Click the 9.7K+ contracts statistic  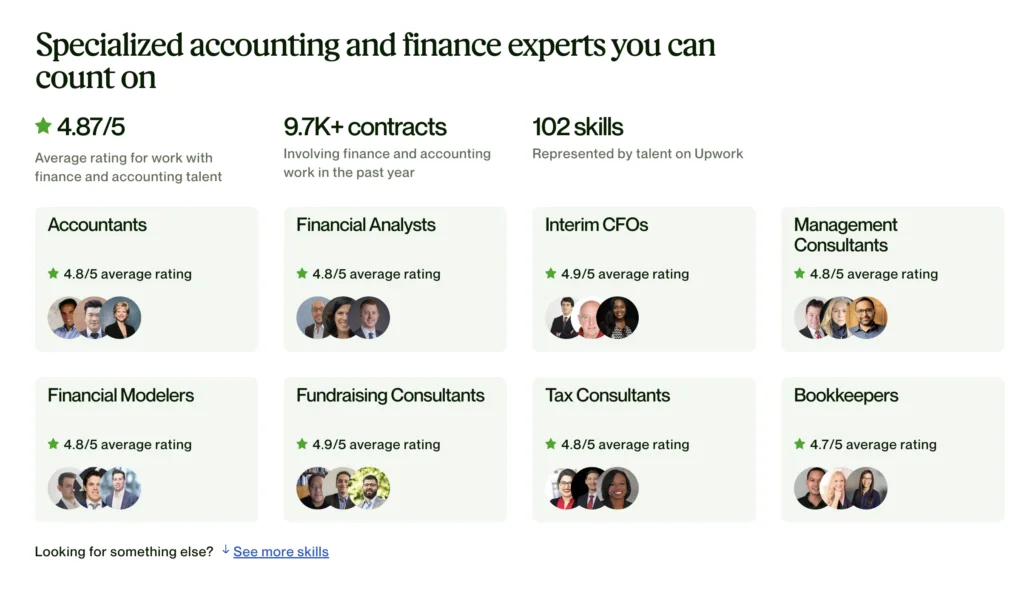(x=366, y=127)
